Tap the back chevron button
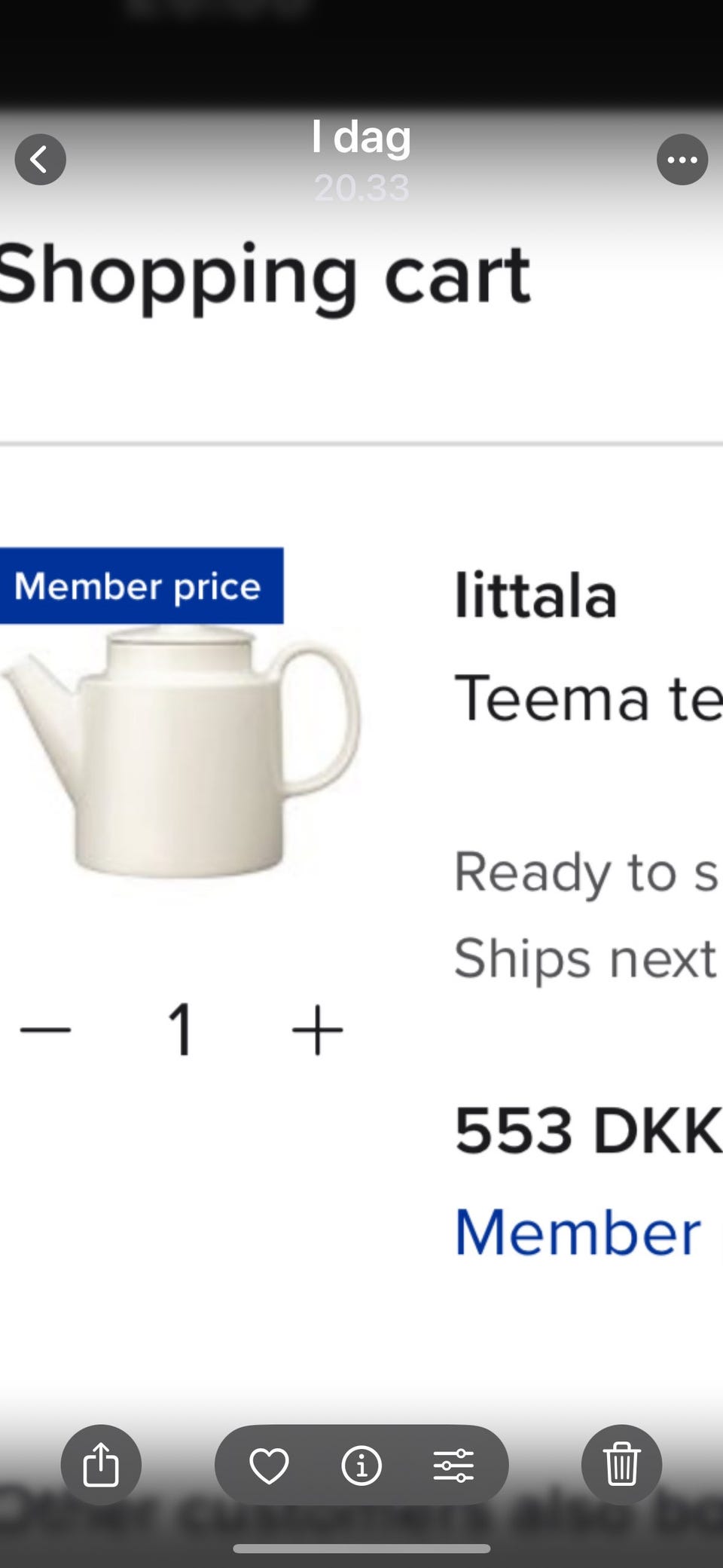Screen dimensions: 723x1568 click(x=41, y=160)
